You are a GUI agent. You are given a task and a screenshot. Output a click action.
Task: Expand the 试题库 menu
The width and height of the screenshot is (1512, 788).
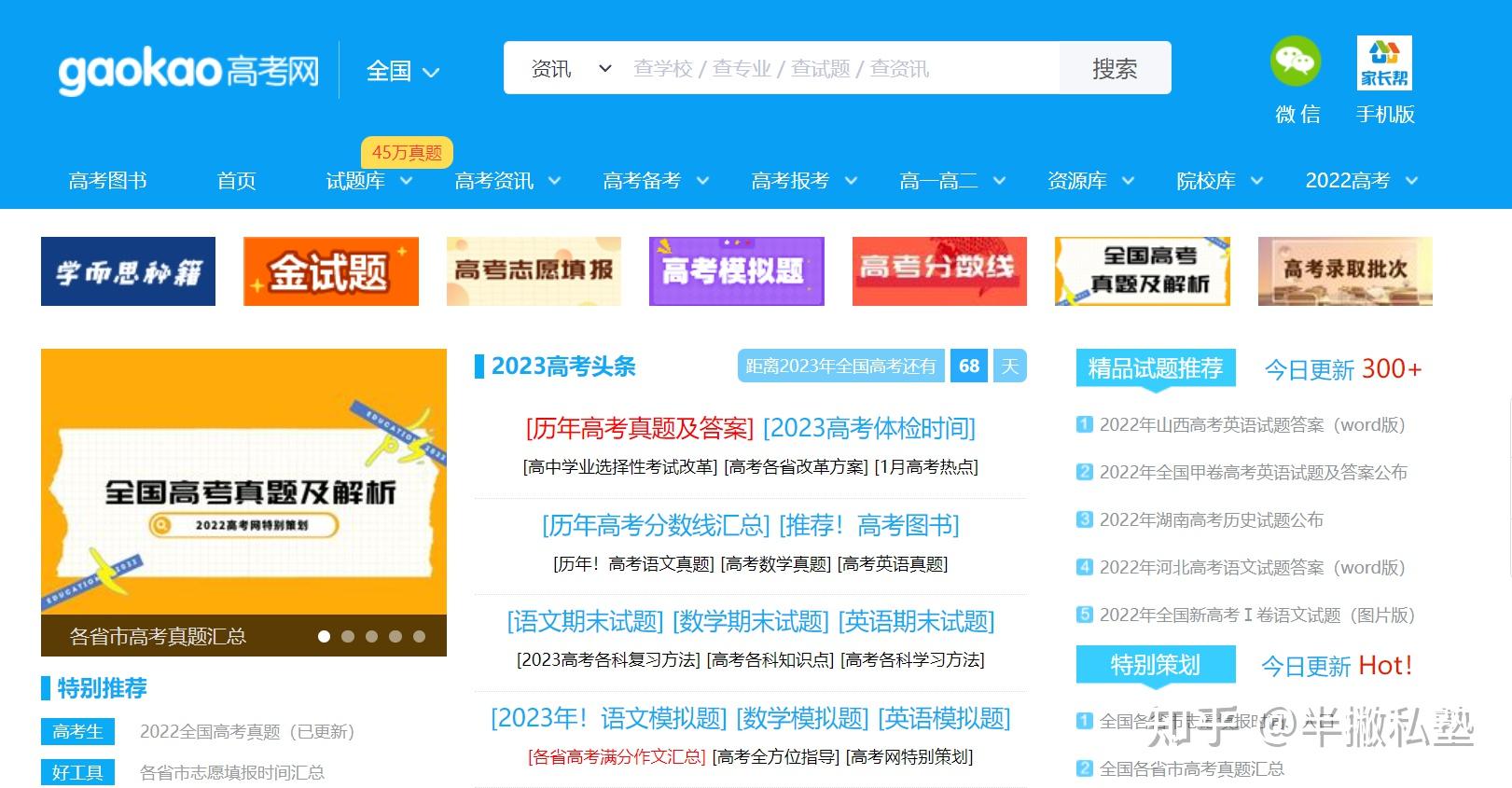pos(369,181)
